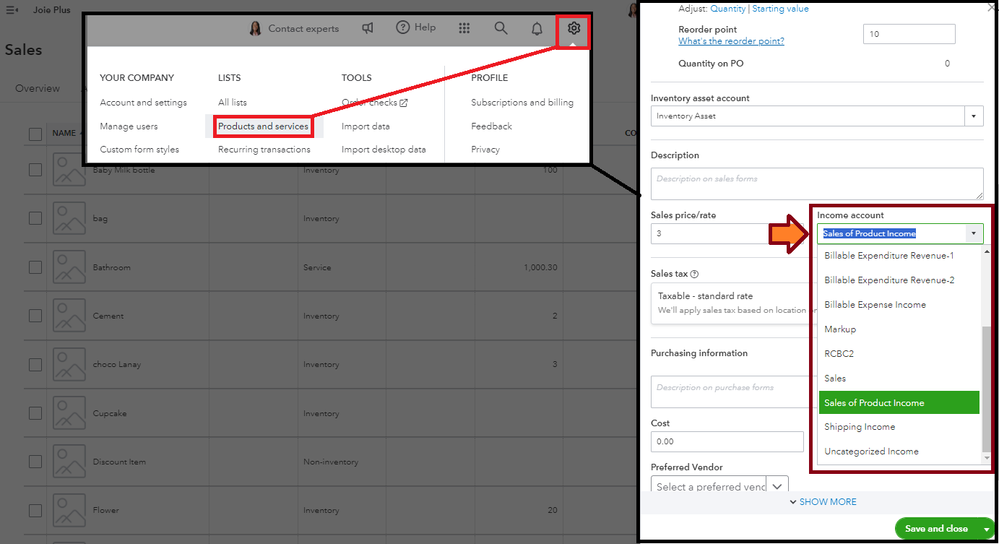Open Custom form styles
This screenshot has width=999, height=544.
point(140,150)
